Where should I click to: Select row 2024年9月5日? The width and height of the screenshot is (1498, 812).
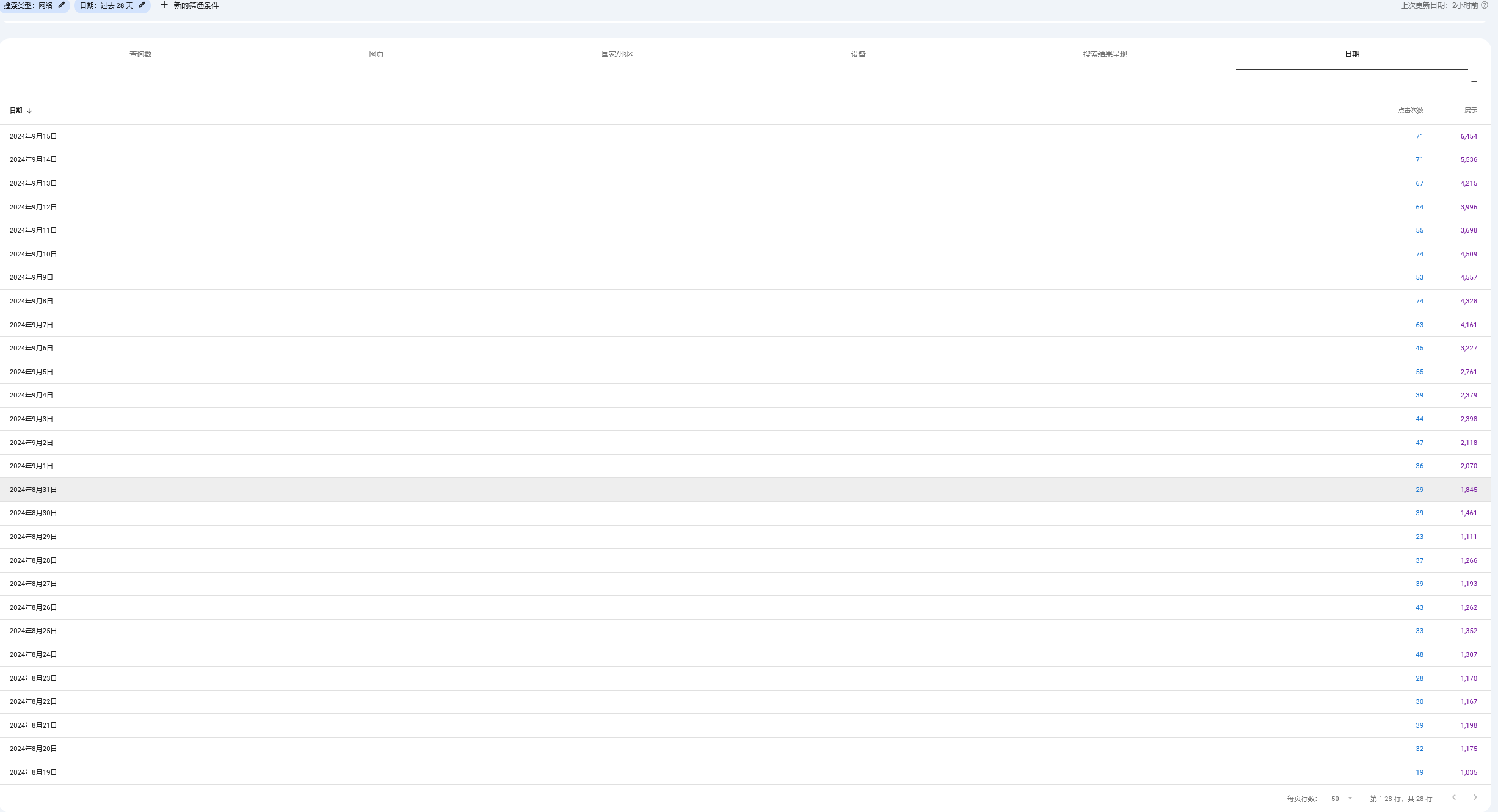746,372
